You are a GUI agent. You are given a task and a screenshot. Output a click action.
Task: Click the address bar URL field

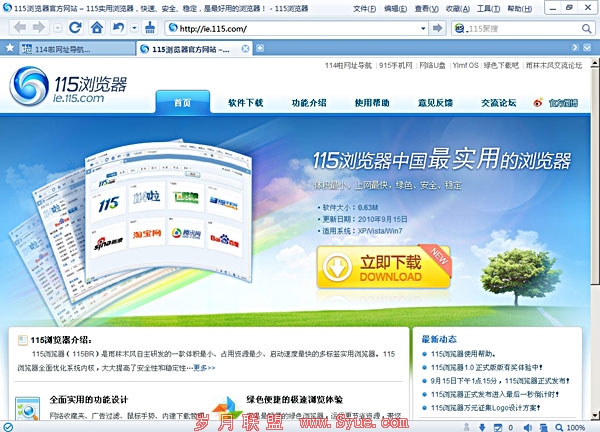295,28
